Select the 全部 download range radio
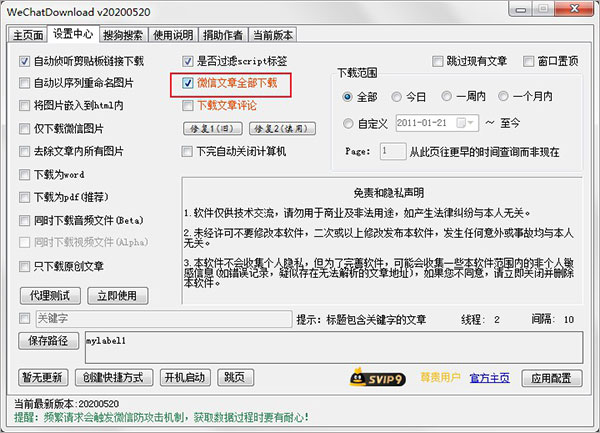Image resolution: width=600 pixels, height=433 pixels. pos(347,97)
